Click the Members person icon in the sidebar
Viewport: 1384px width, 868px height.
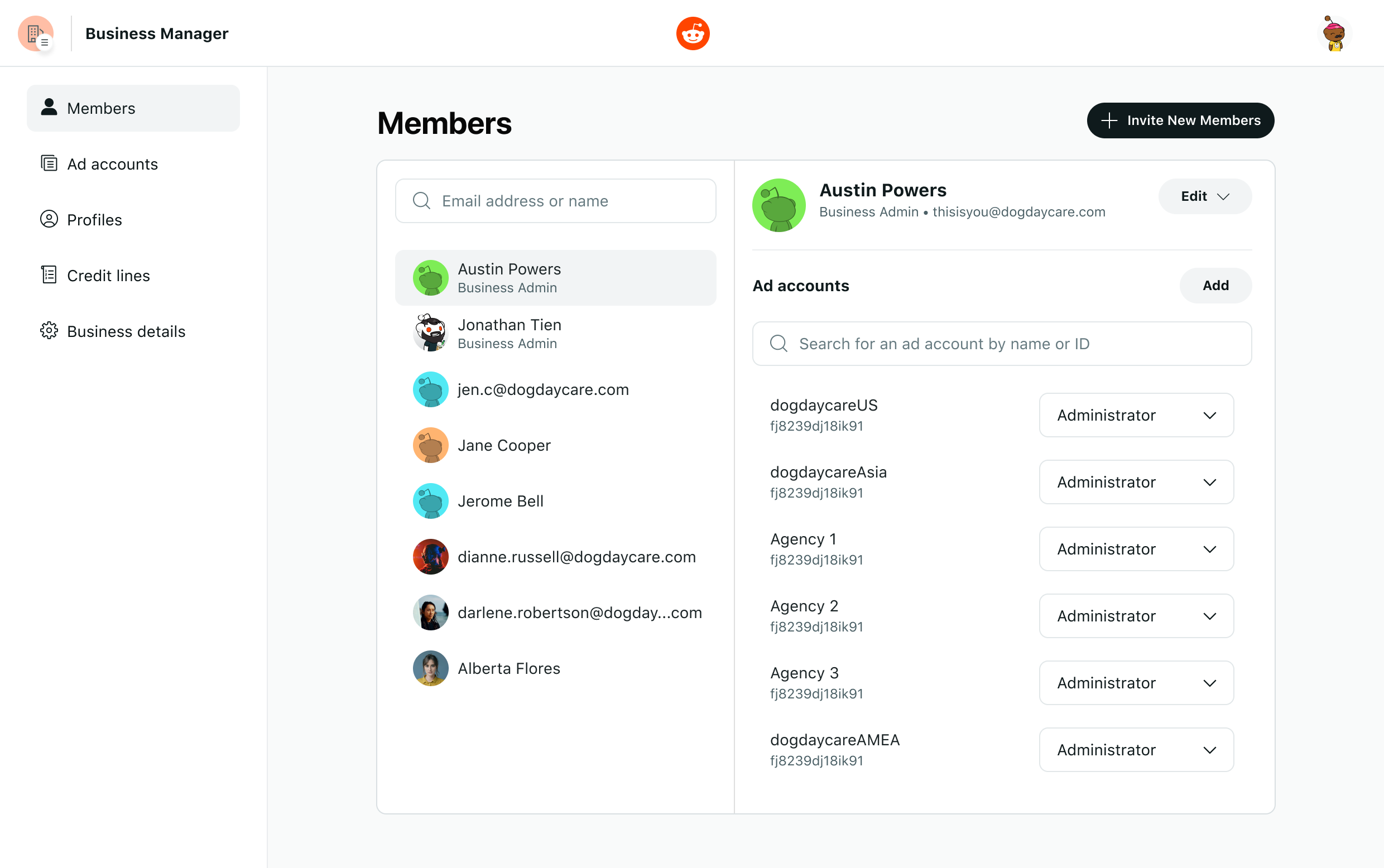[49, 107]
